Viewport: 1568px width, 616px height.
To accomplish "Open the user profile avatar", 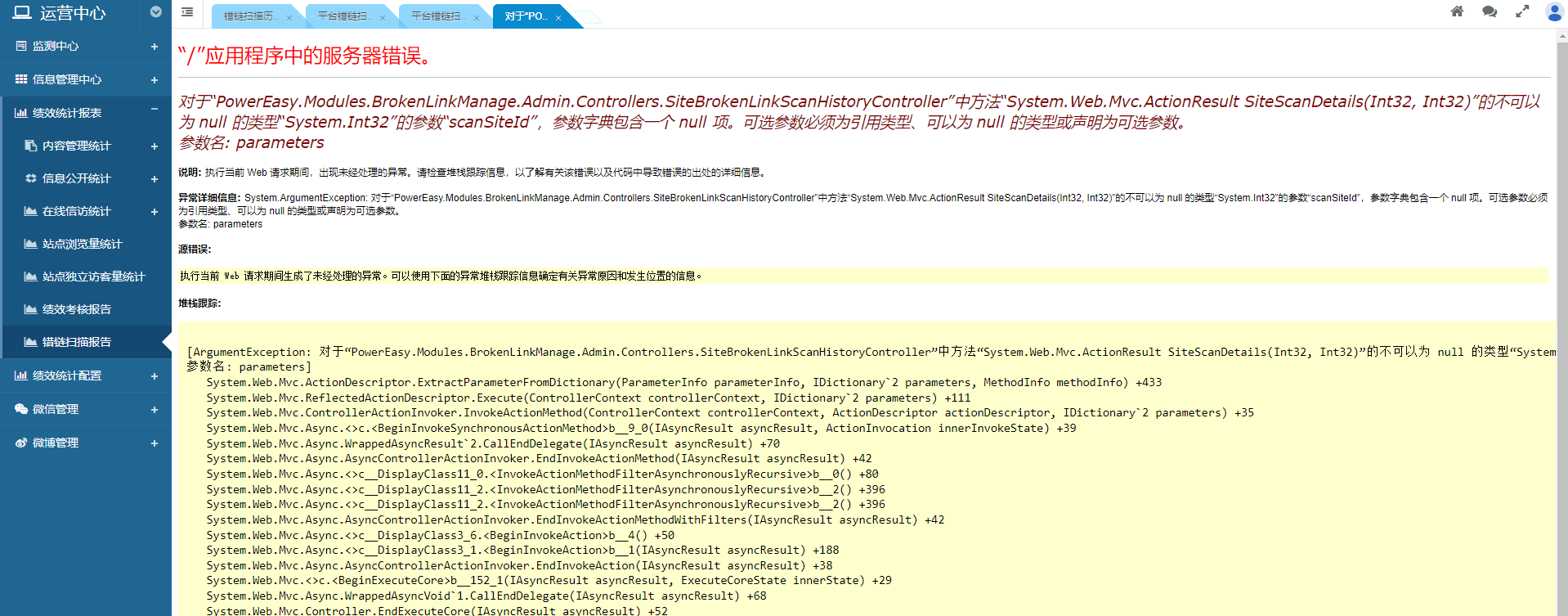I will [1554, 11].
